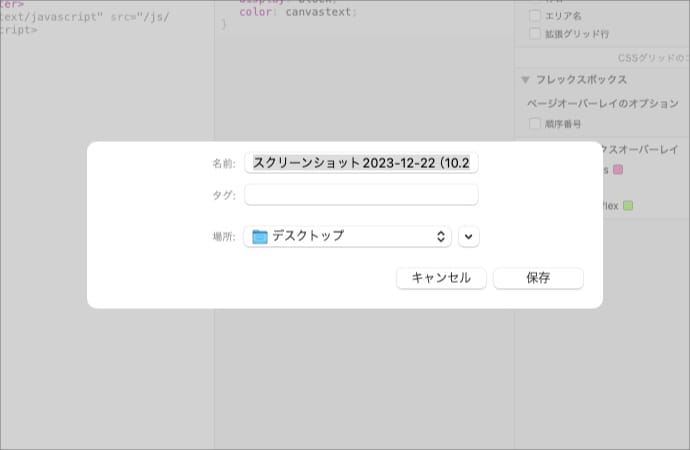Click the closing script tag in the markup

(20, 30)
